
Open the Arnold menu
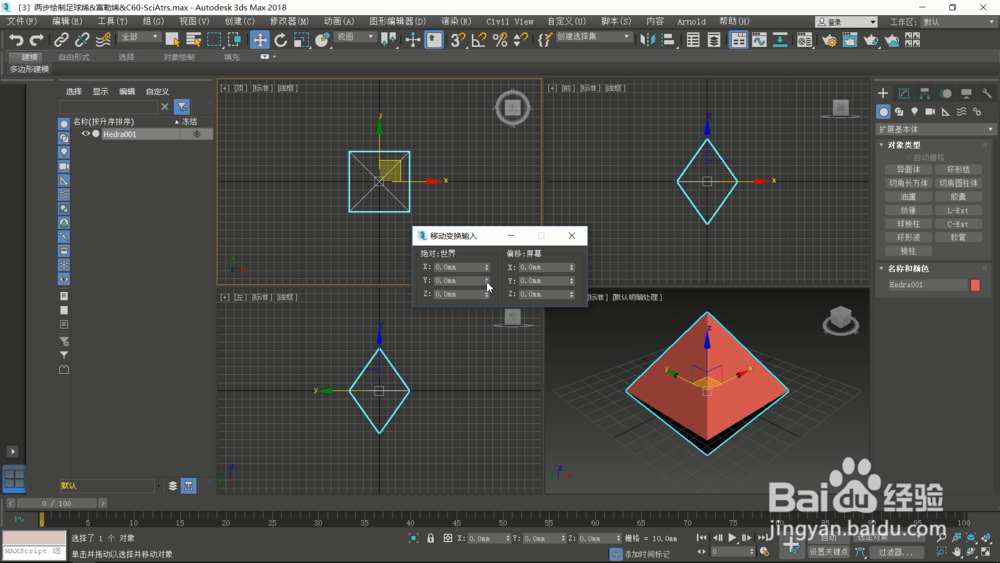pos(691,21)
